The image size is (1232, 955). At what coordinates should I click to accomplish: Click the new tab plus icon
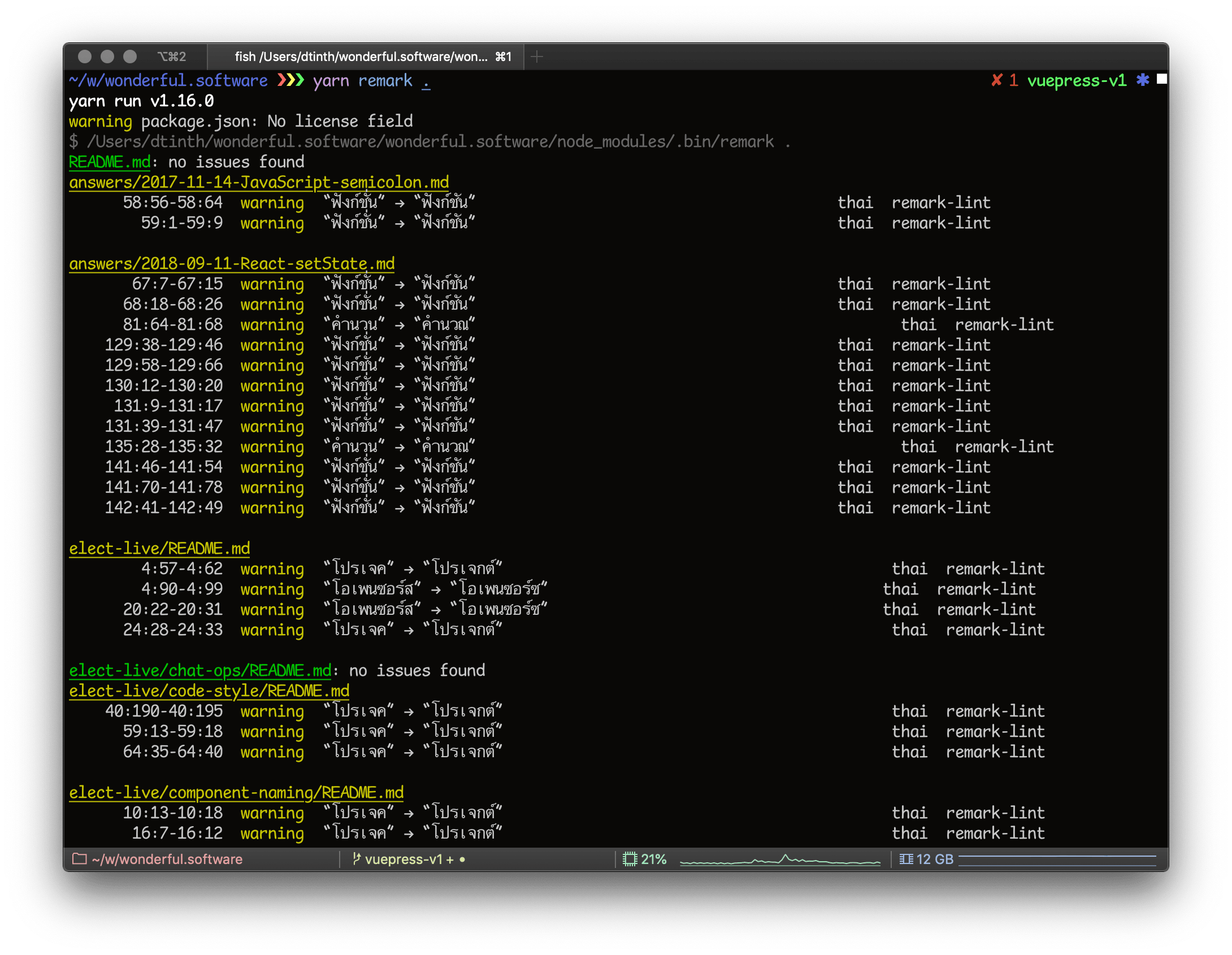[537, 57]
